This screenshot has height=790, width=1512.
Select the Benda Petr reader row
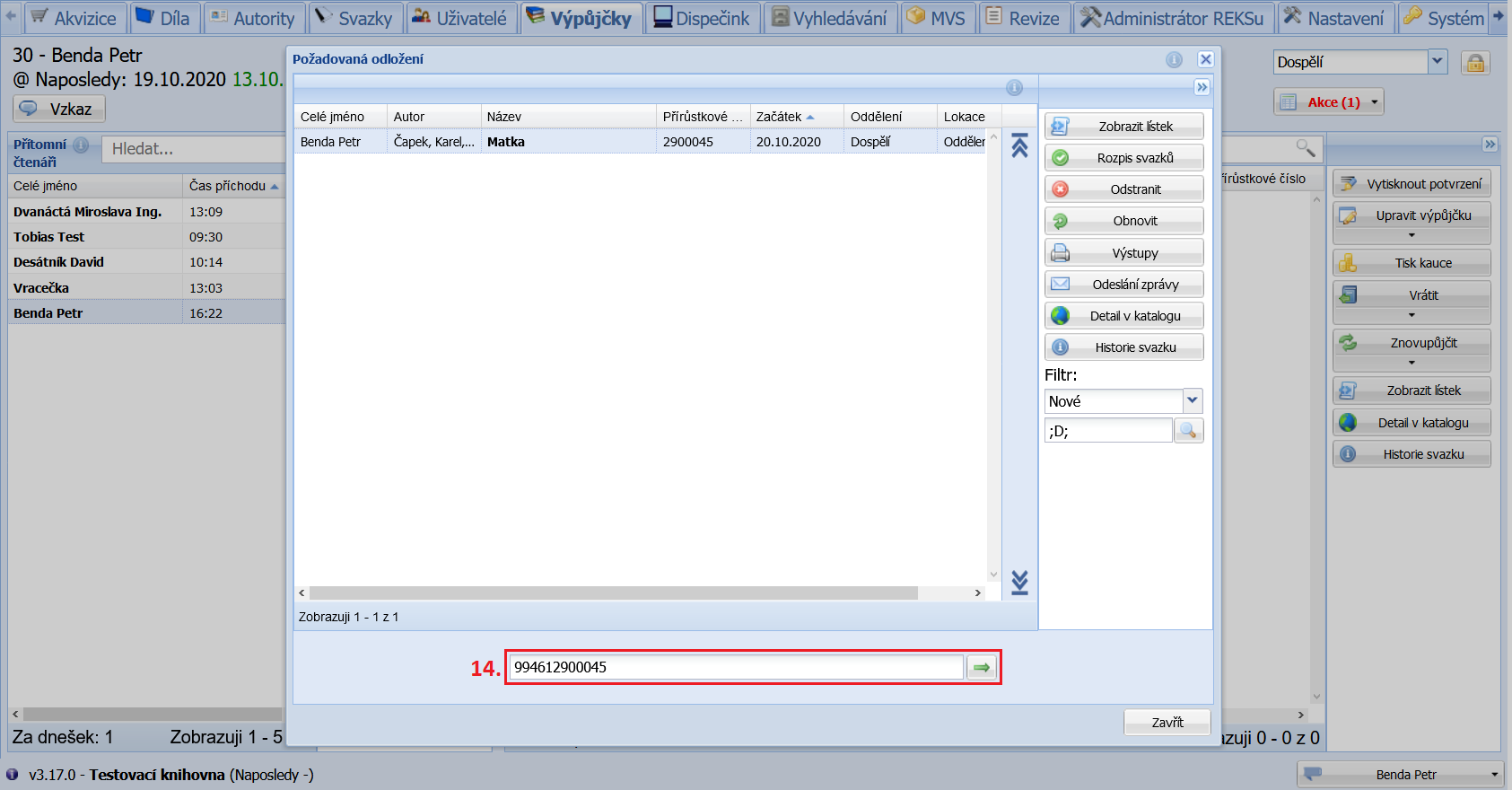146,313
